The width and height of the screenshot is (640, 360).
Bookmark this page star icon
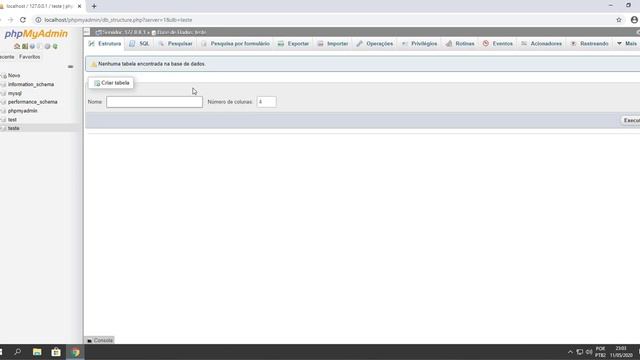619,20
